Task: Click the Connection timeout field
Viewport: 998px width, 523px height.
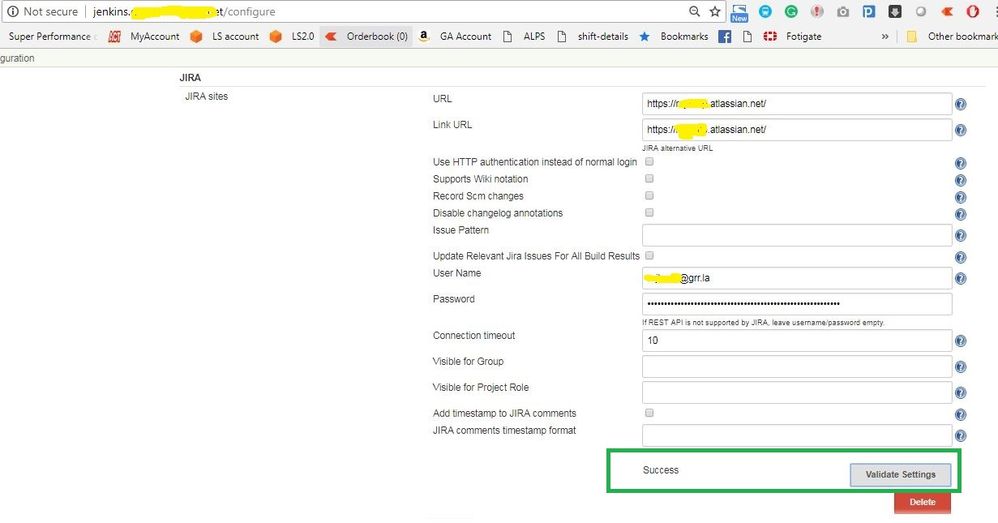Action: click(797, 340)
